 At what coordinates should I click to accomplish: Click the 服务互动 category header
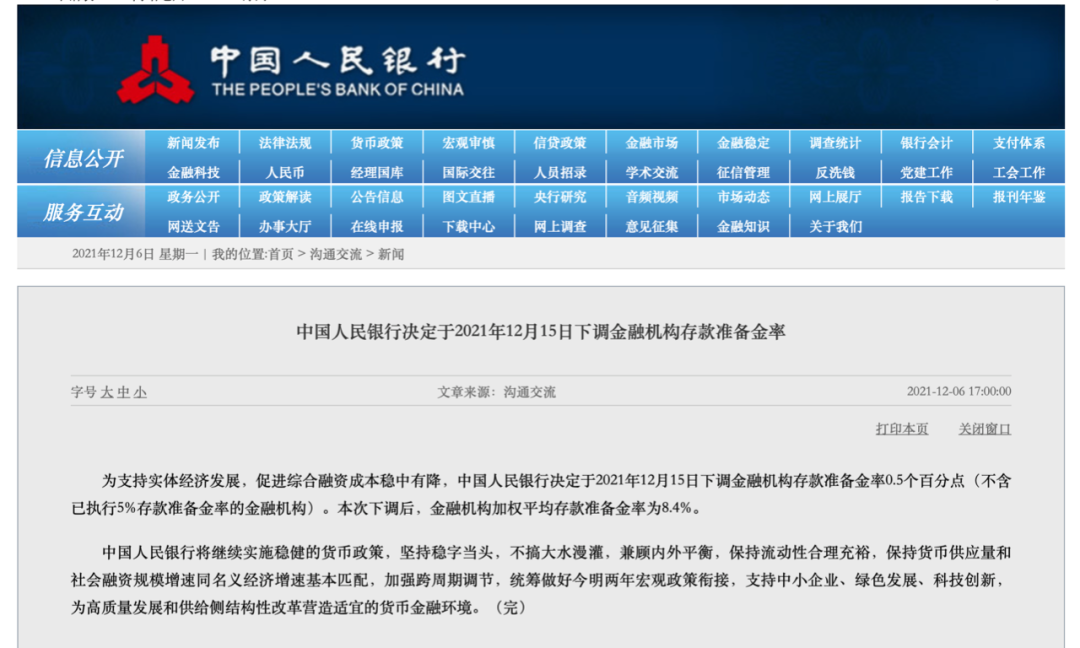[83, 212]
